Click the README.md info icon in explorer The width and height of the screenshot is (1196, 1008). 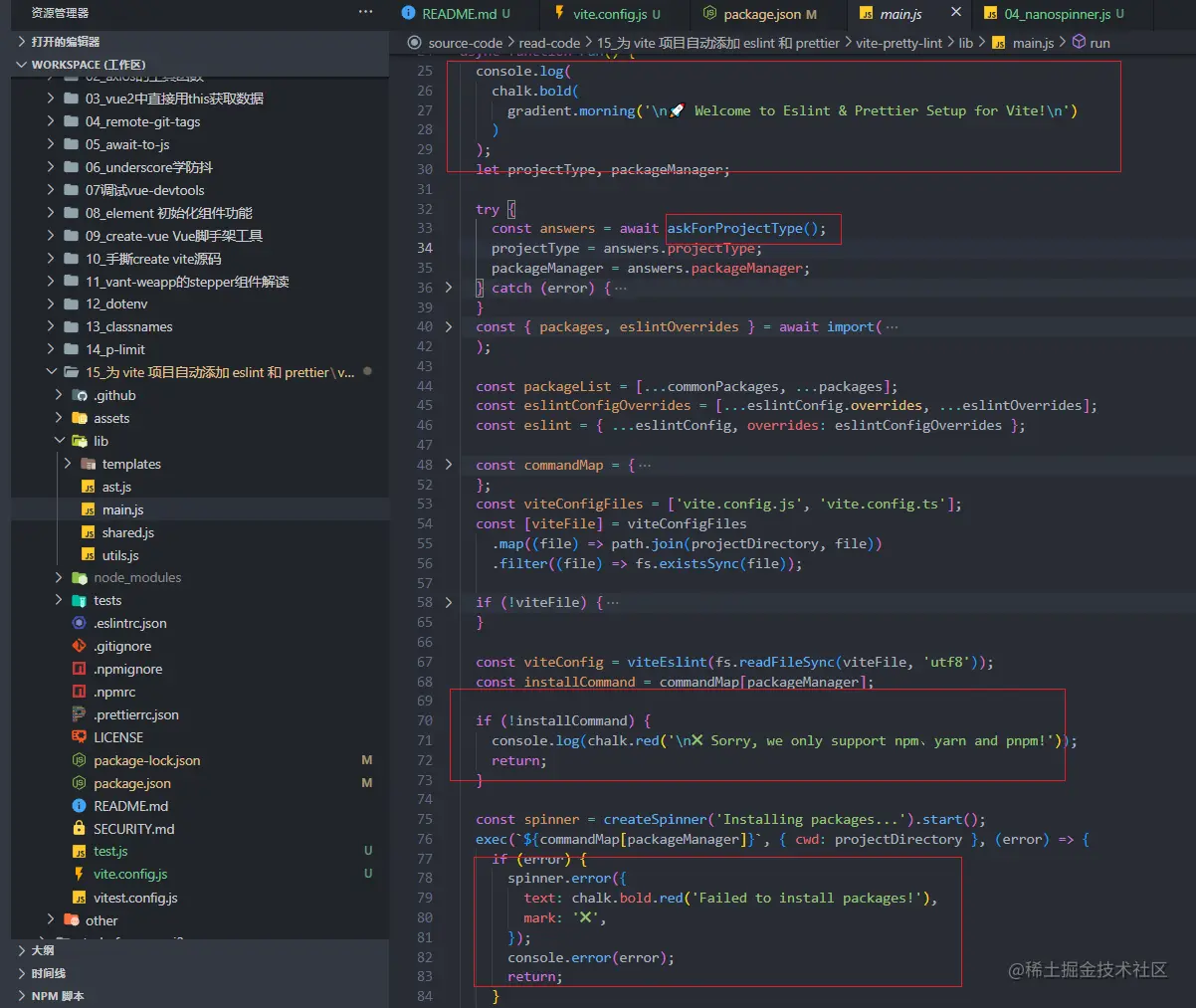coord(80,806)
